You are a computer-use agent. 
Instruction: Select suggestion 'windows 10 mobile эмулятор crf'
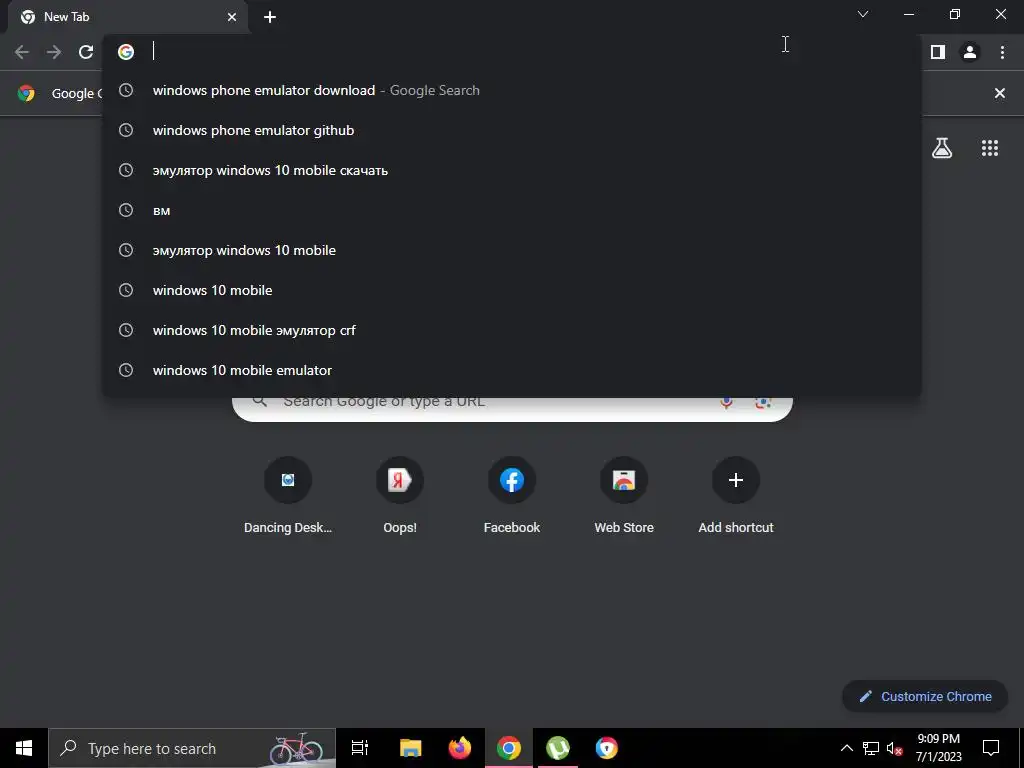coord(512,330)
